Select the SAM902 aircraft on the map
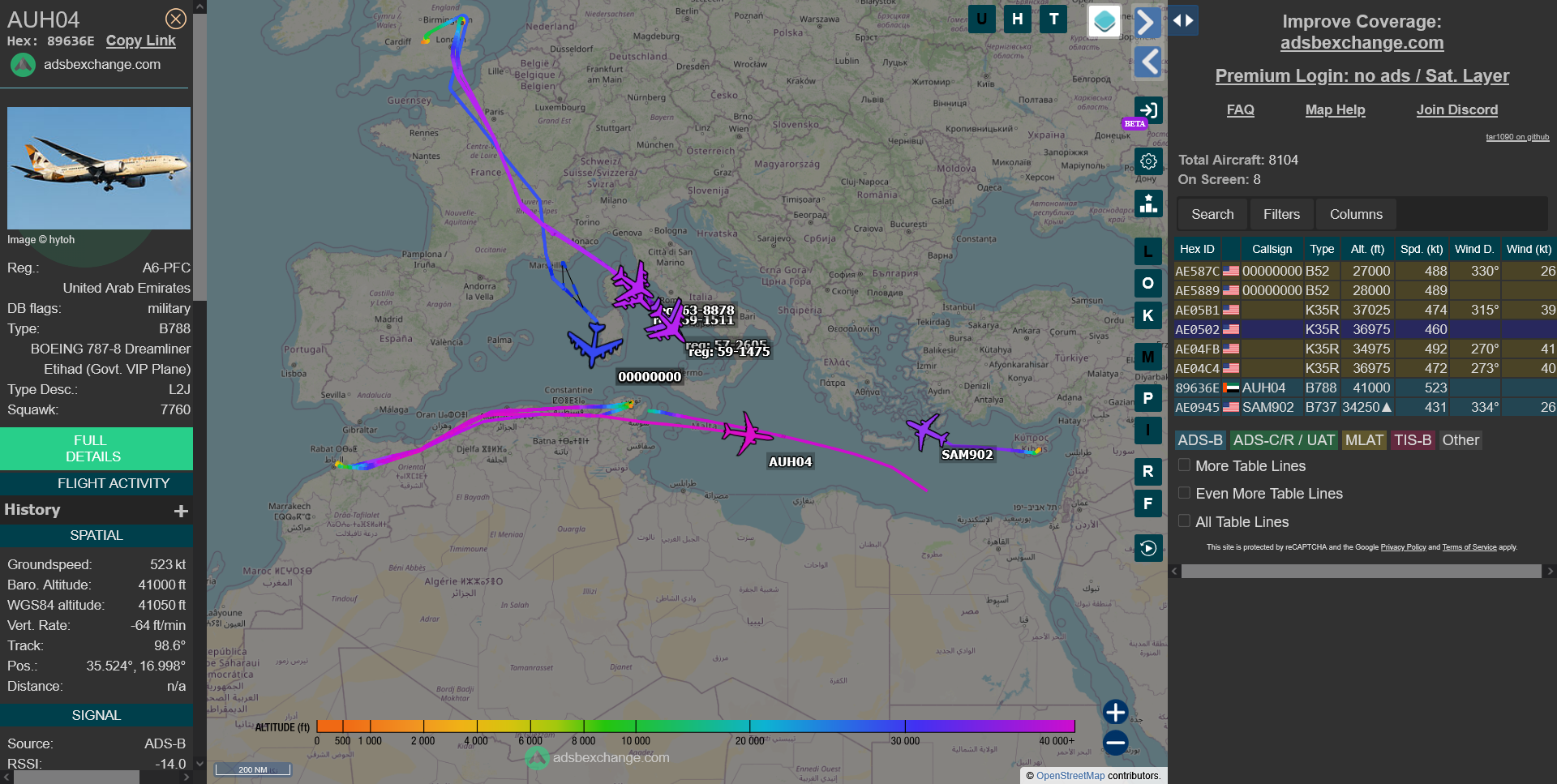Image resolution: width=1557 pixels, height=784 pixels. click(926, 431)
